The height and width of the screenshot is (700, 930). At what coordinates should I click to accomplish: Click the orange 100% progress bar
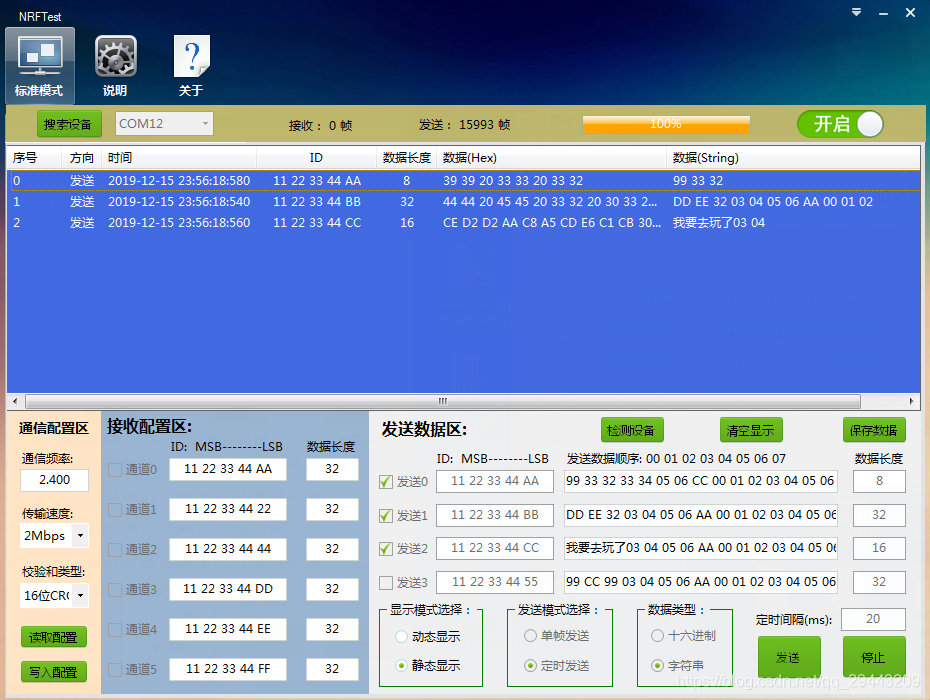point(666,124)
